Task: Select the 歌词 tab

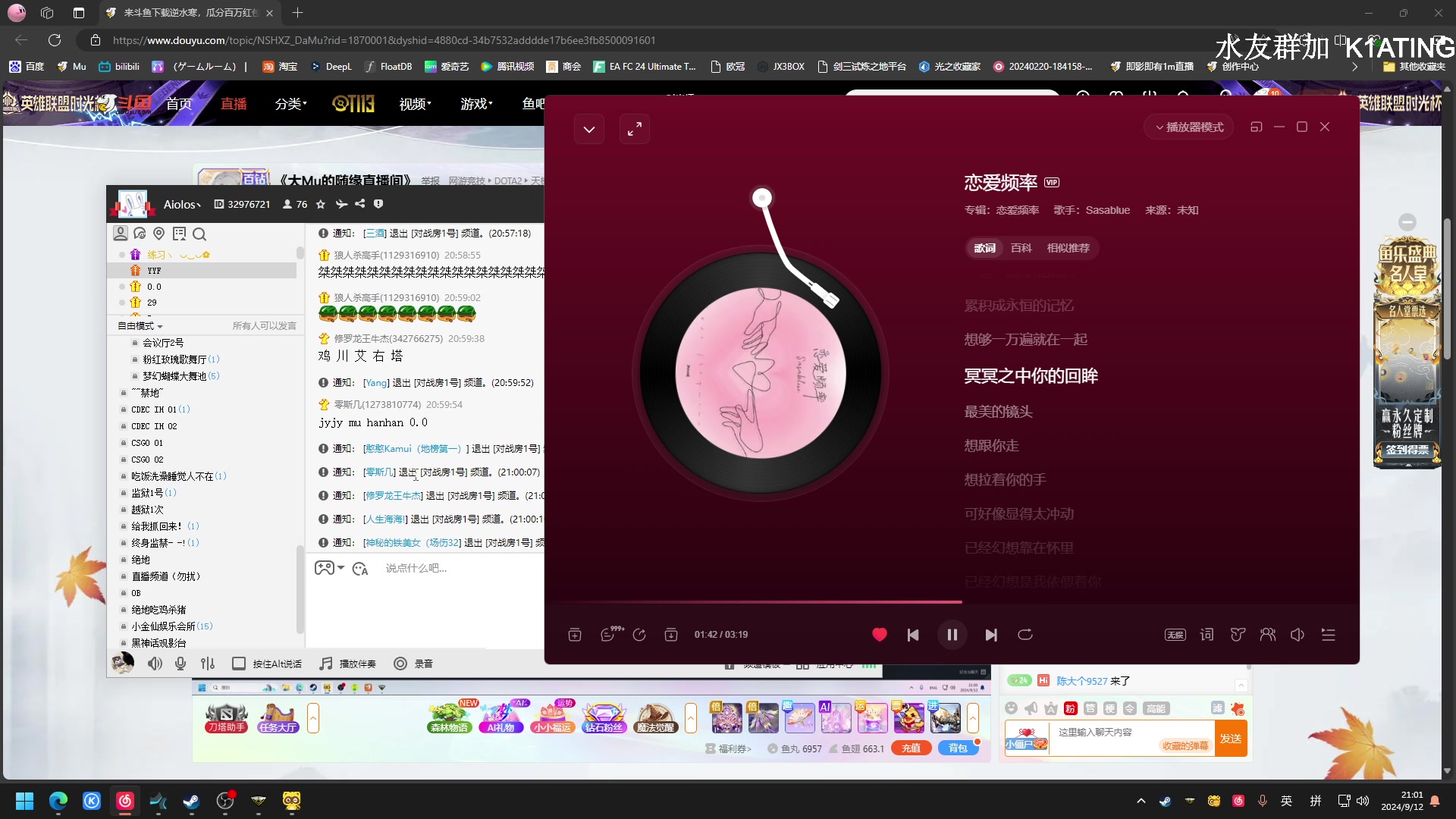Action: 984,248
